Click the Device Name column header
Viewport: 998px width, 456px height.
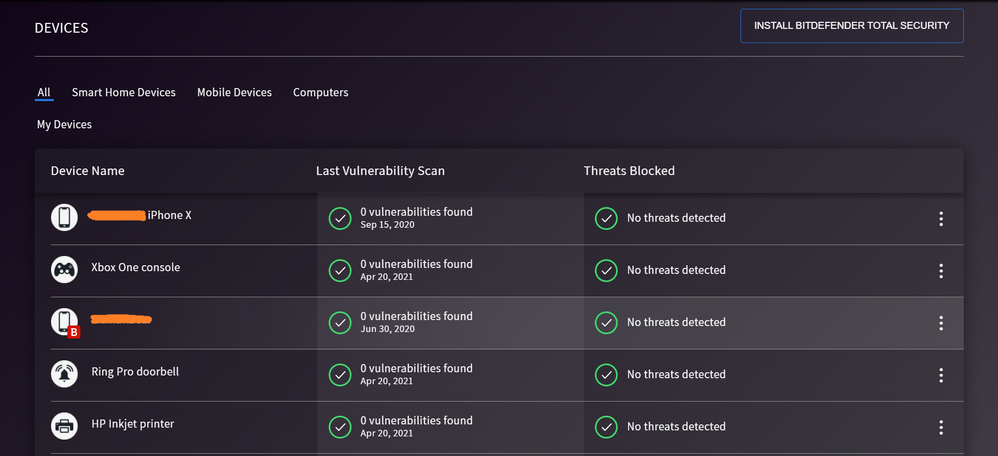click(88, 171)
